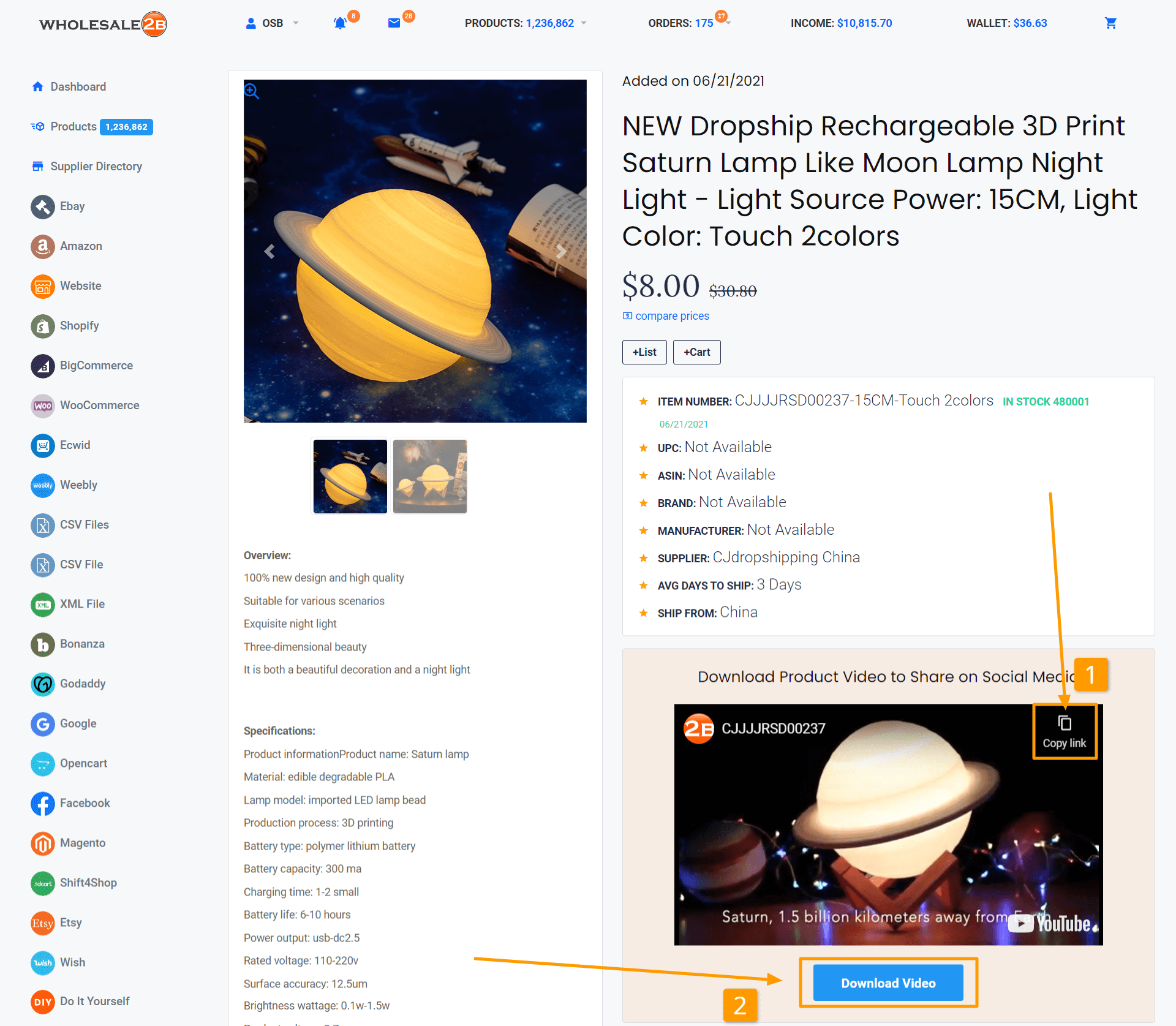Click the CSV Files spreadsheet icon
The width and height of the screenshot is (1176, 1026).
pyautogui.click(x=43, y=525)
